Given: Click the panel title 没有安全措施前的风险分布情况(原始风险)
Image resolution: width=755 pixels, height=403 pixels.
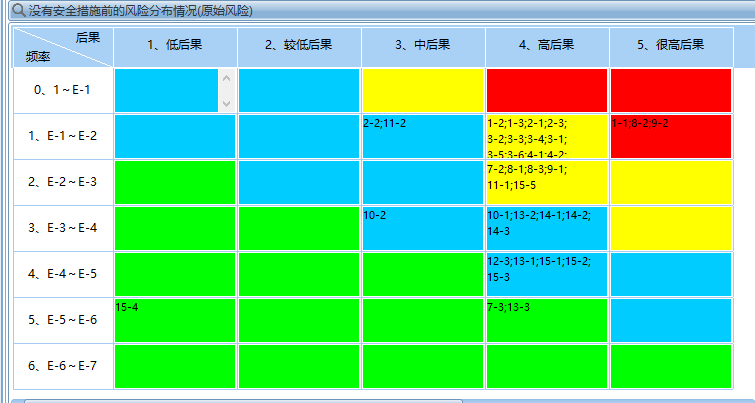Looking at the screenshot, I should point(141,11).
